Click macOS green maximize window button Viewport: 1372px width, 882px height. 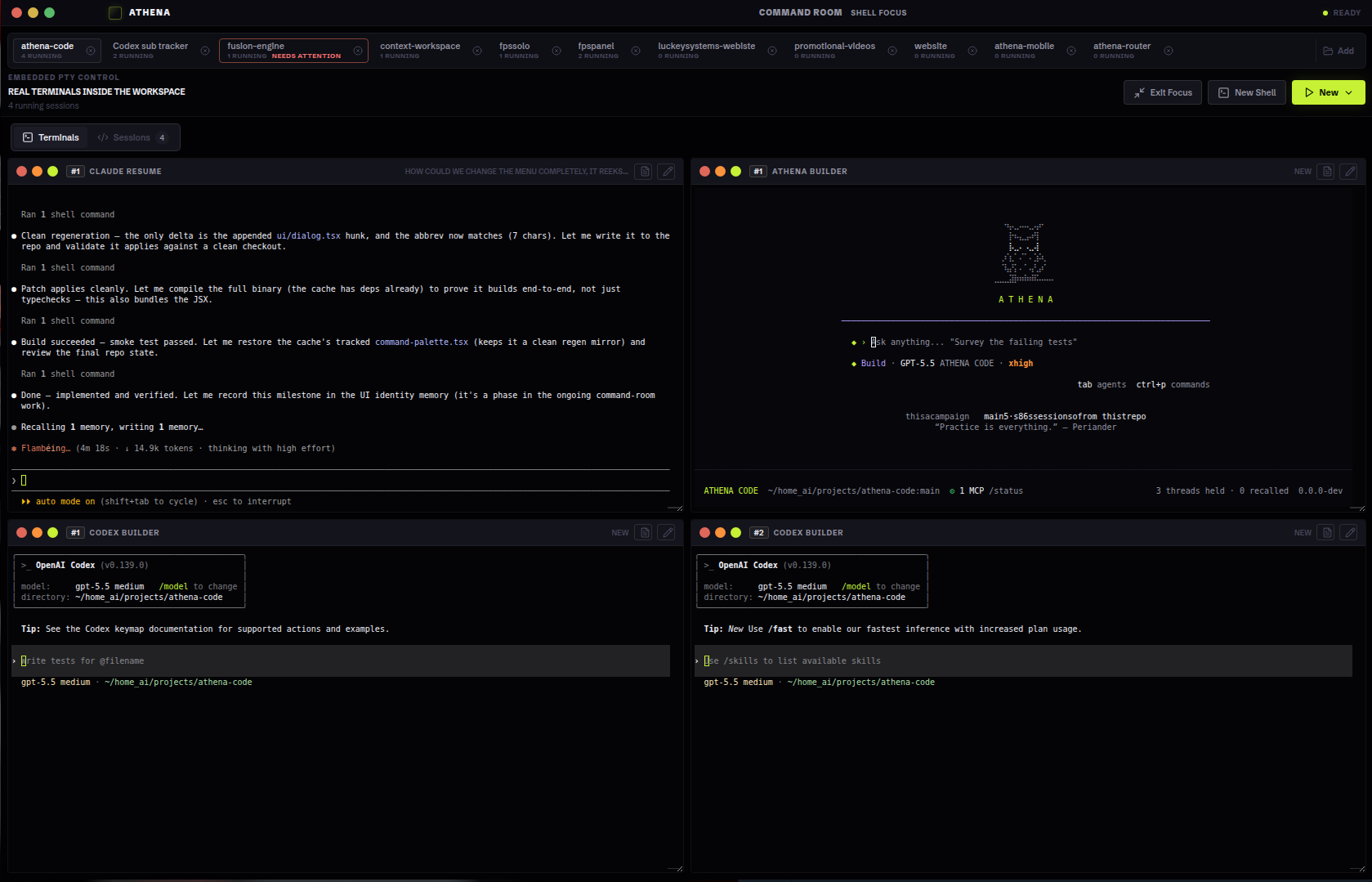[x=49, y=12]
